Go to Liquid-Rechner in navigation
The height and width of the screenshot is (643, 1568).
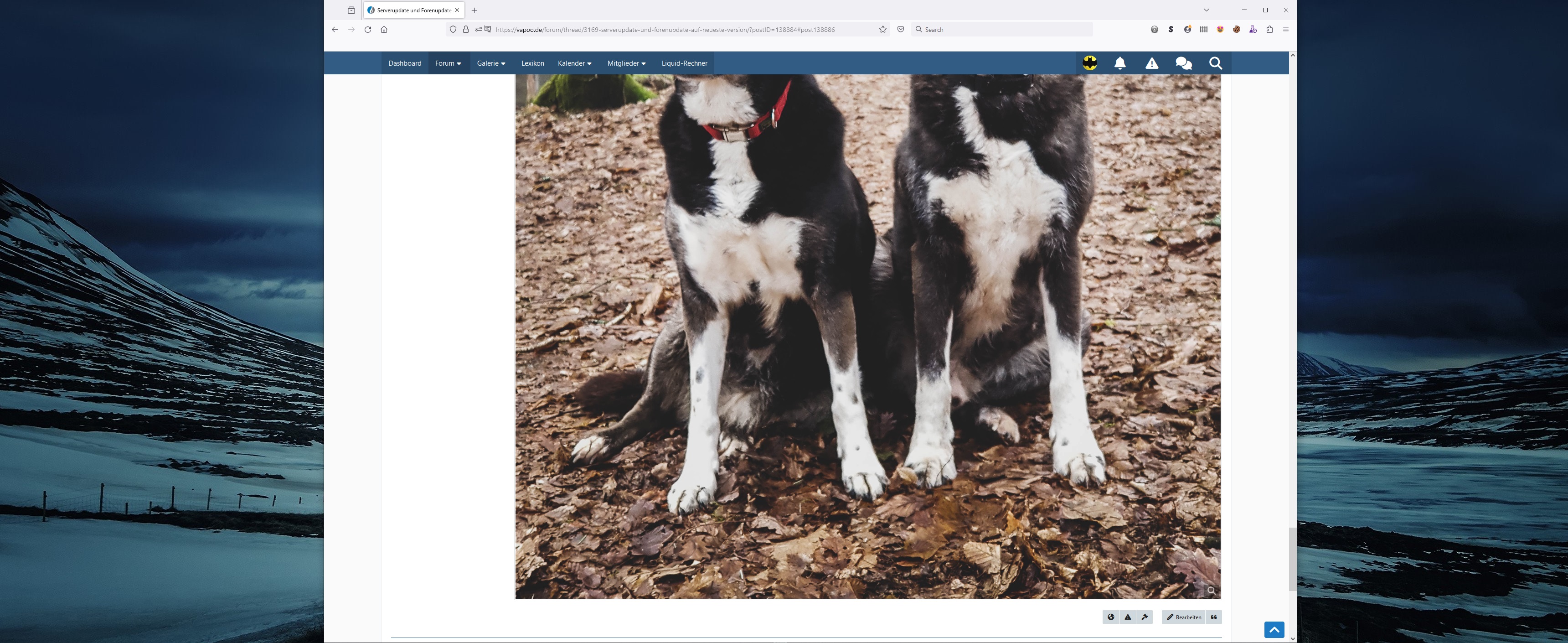click(684, 63)
